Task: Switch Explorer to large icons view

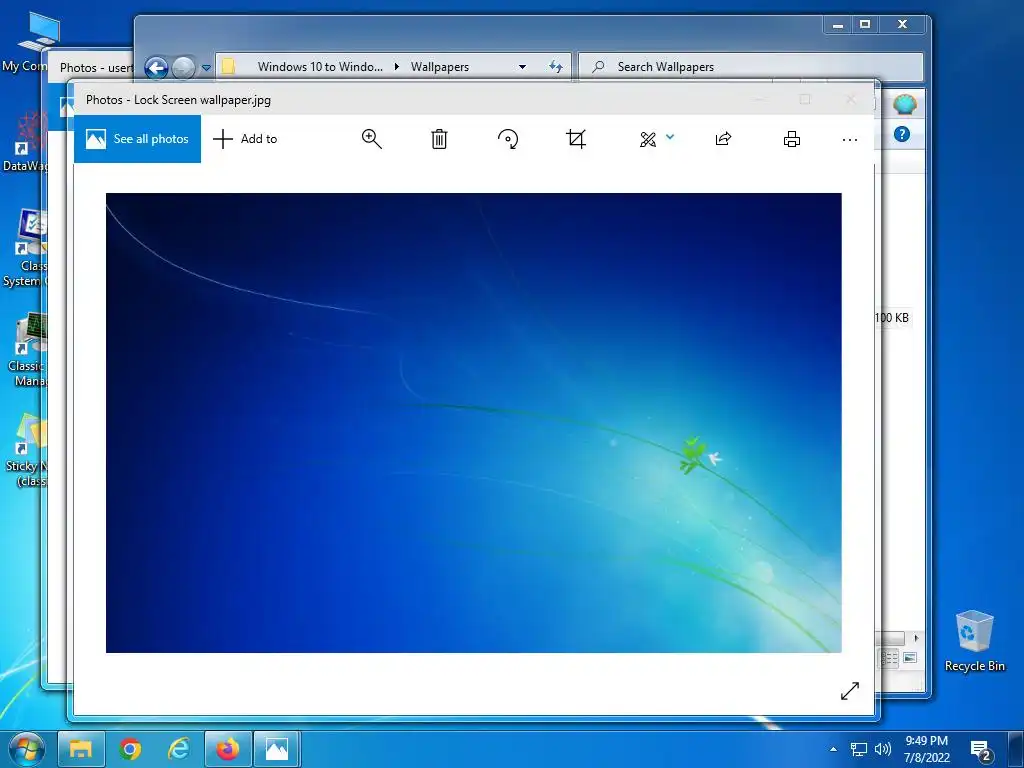Action: pyautogui.click(x=910, y=658)
